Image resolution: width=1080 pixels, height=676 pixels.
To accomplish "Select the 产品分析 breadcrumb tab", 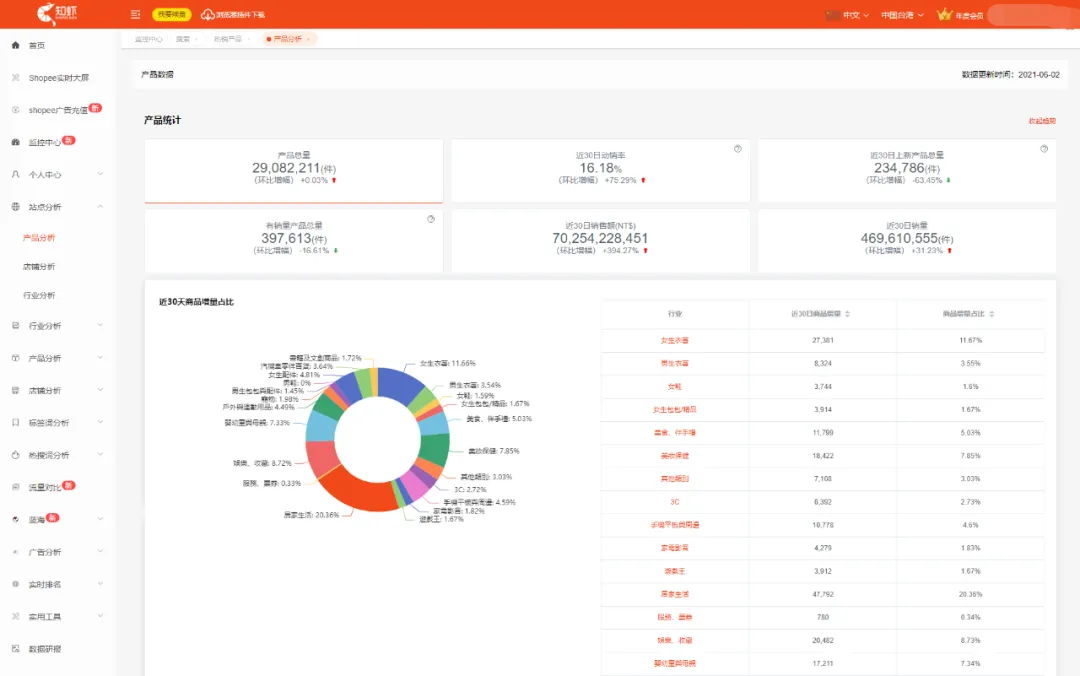I will 288,39.
